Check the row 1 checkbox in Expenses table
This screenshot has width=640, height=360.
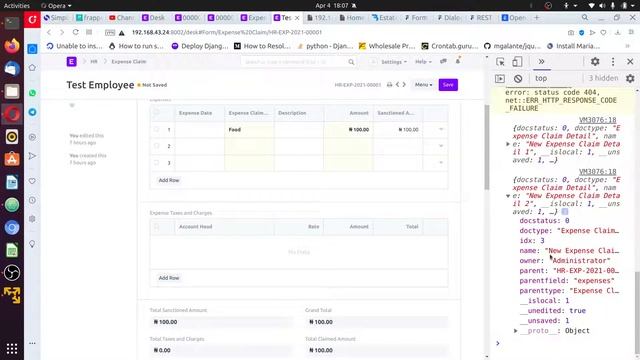(156, 129)
